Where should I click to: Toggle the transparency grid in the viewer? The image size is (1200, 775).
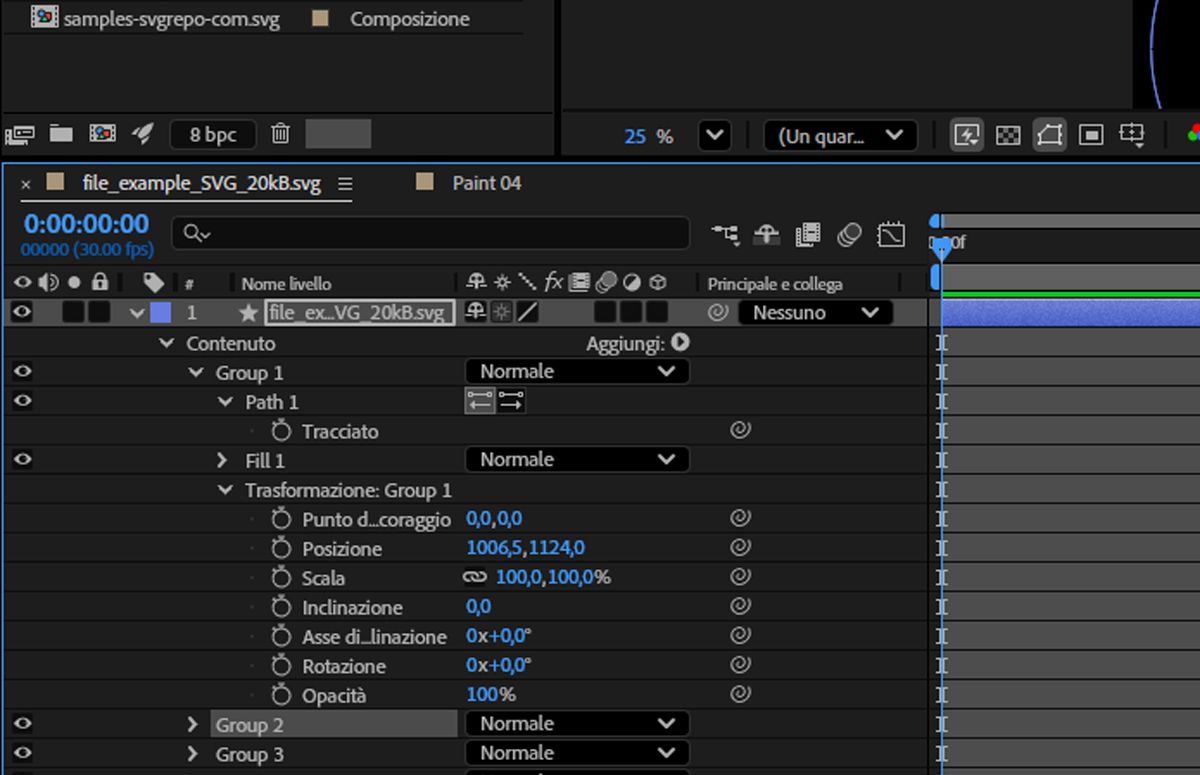coord(1008,135)
